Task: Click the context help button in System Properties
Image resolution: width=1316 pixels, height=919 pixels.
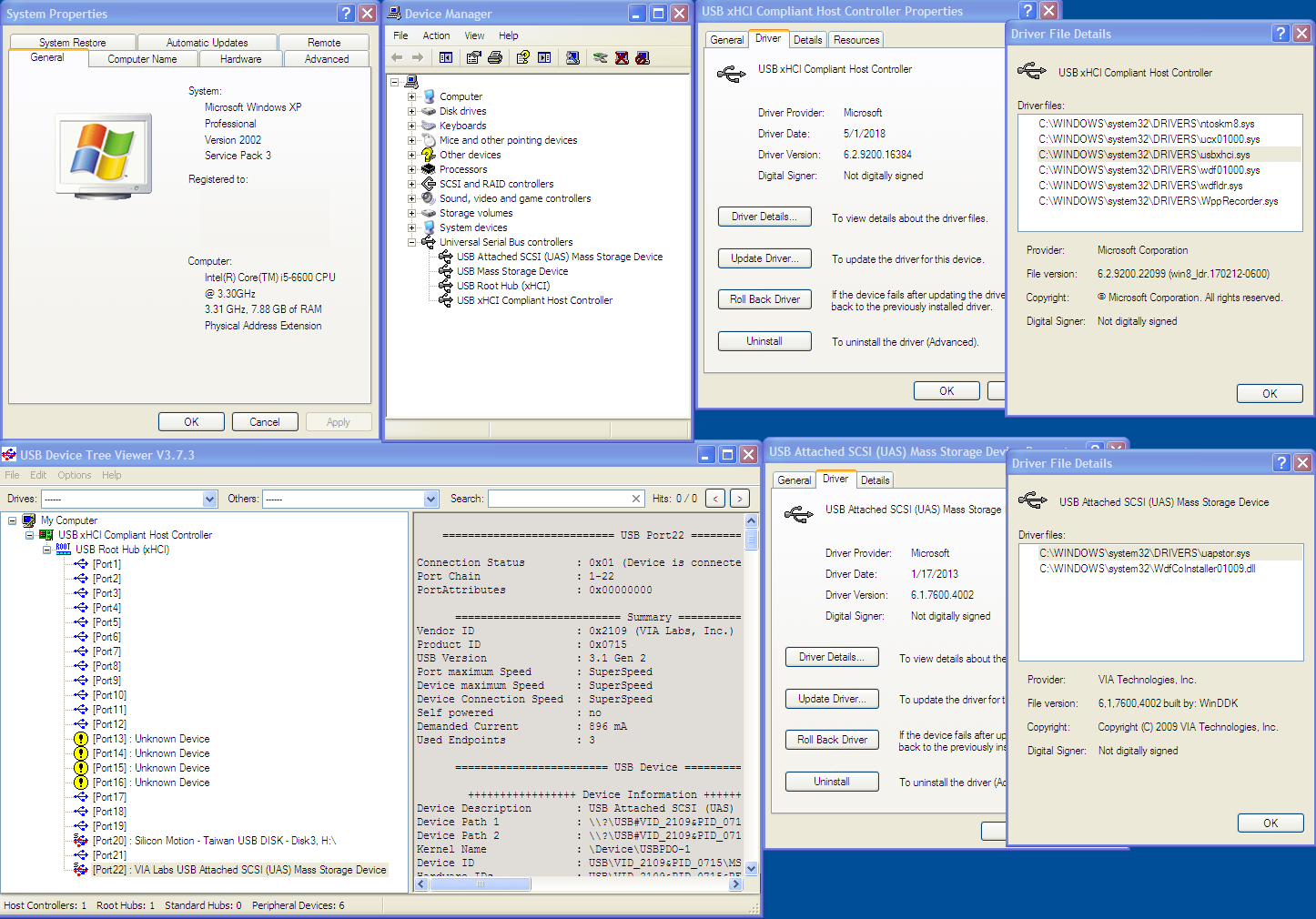Action: pyautogui.click(x=346, y=13)
